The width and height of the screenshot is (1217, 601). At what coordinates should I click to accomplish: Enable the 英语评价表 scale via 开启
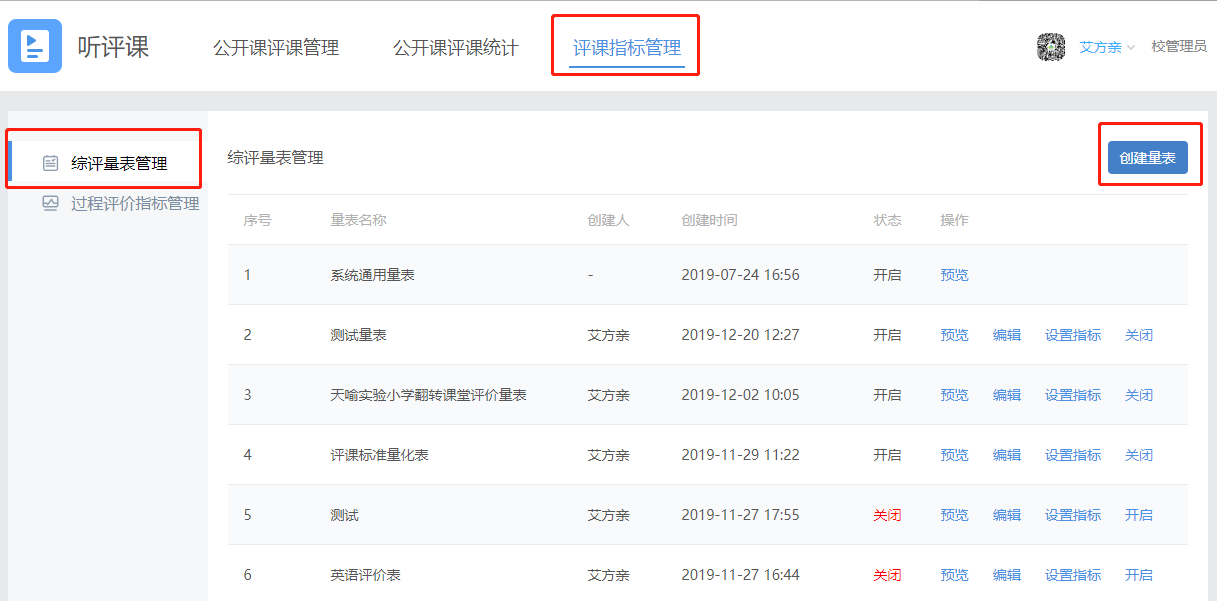coord(1138,575)
